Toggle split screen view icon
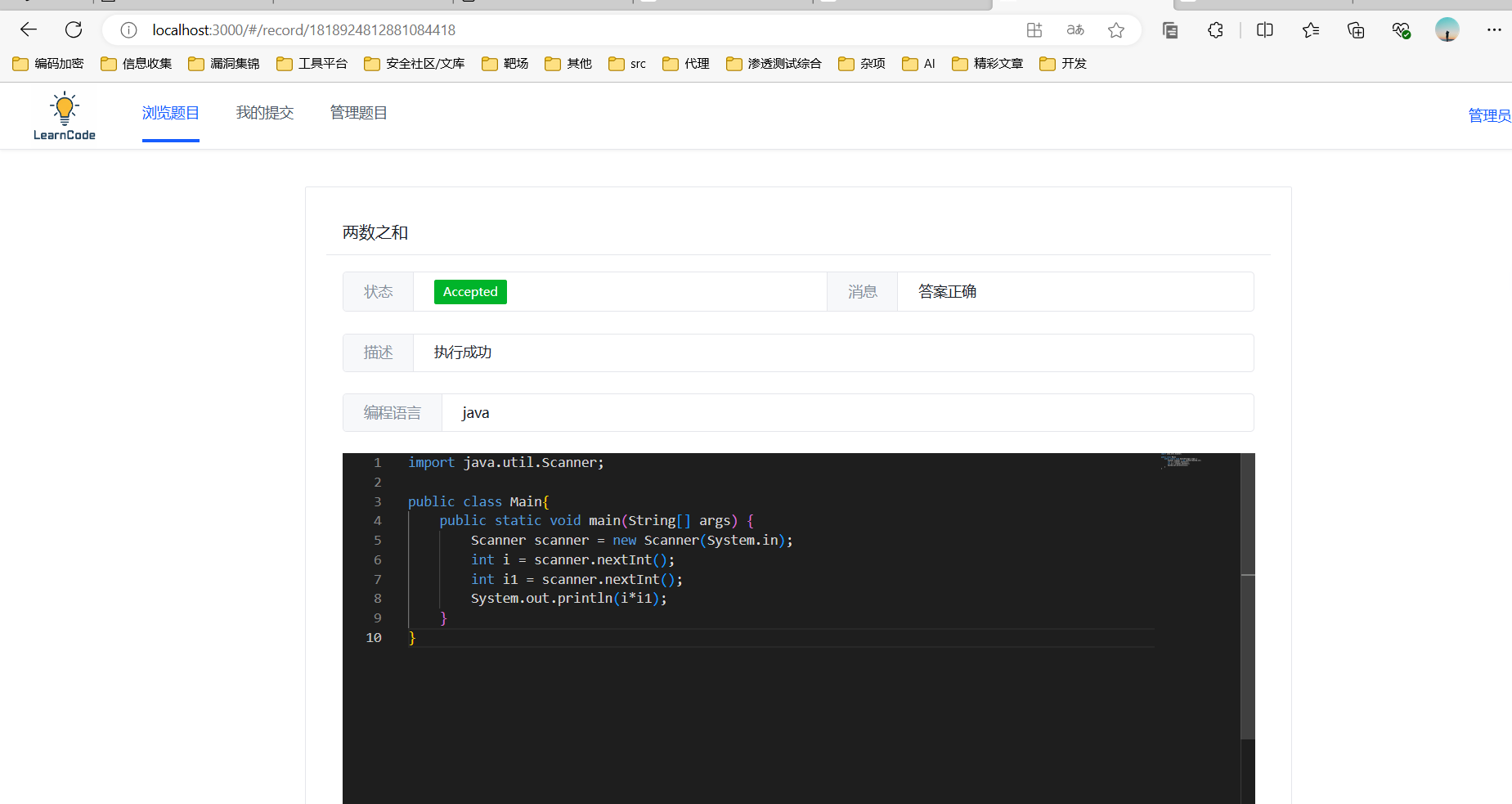The height and width of the screenshot is (804, 1512). pyautogui.click(x=1265, y=30)
